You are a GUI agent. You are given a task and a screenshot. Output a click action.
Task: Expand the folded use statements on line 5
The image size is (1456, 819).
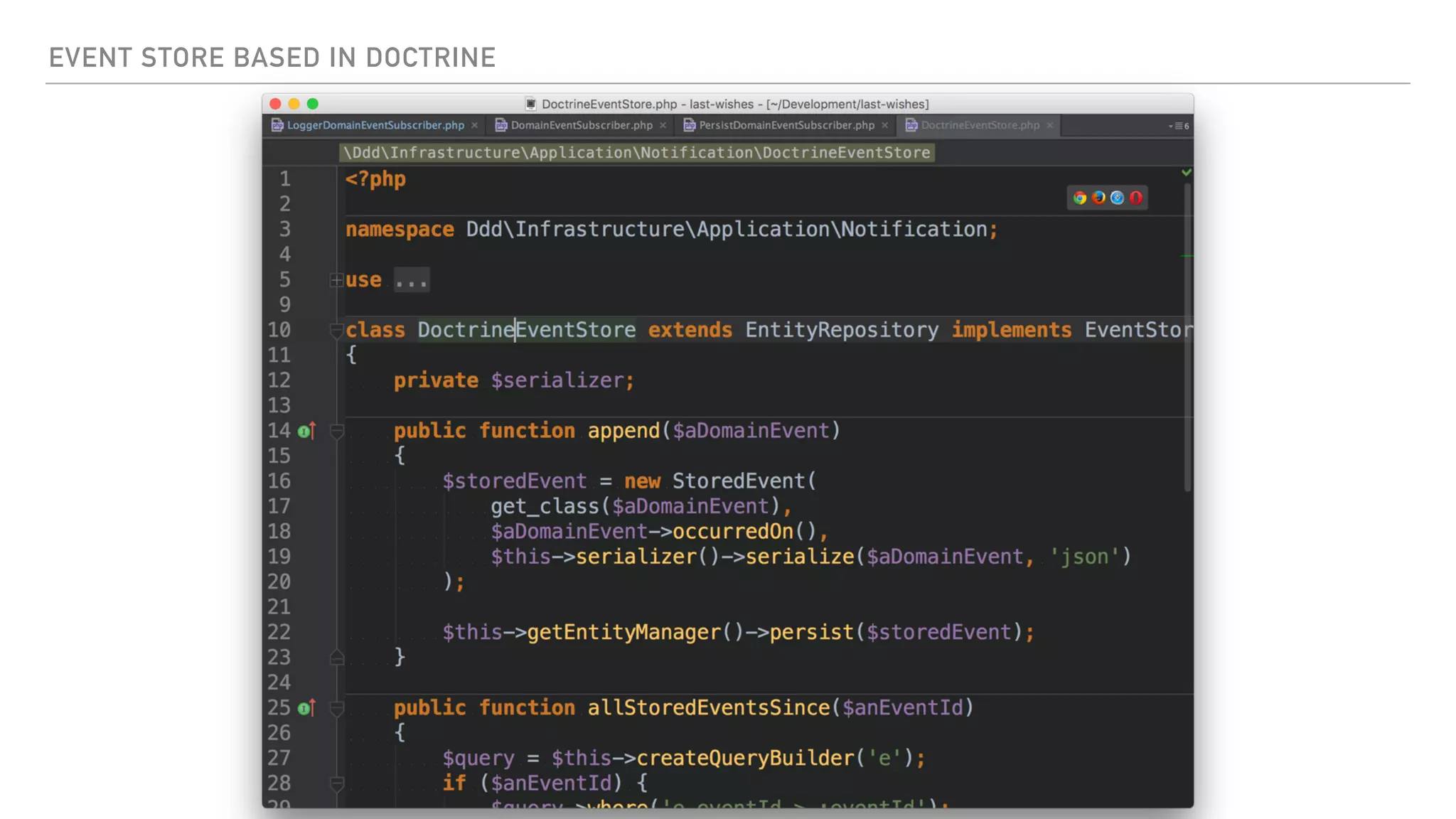(336, 281)
